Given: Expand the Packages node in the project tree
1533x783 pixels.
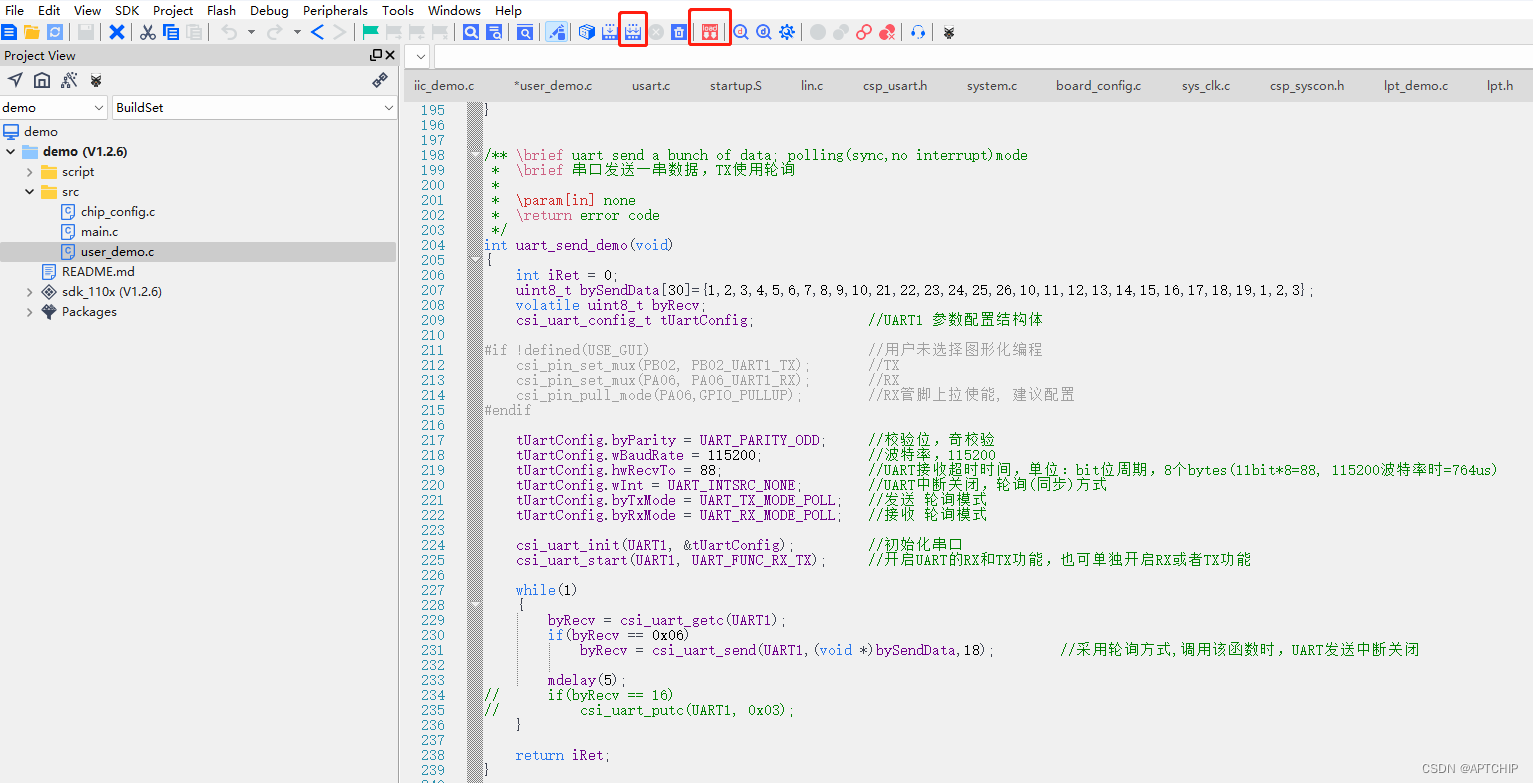Looking at the screenshot, I should click(29, 311).
